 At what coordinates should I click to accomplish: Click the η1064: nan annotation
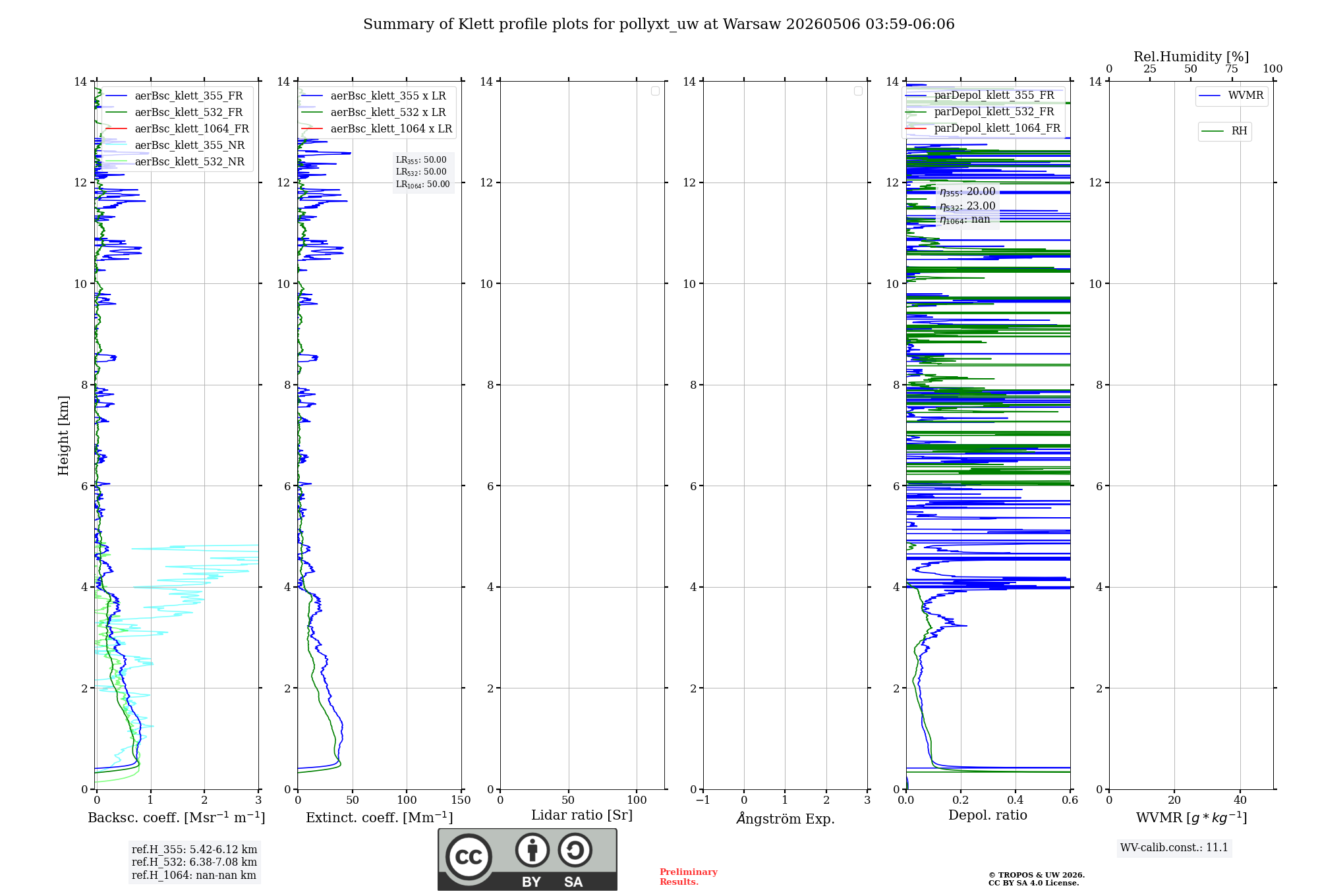coord(965,219)
